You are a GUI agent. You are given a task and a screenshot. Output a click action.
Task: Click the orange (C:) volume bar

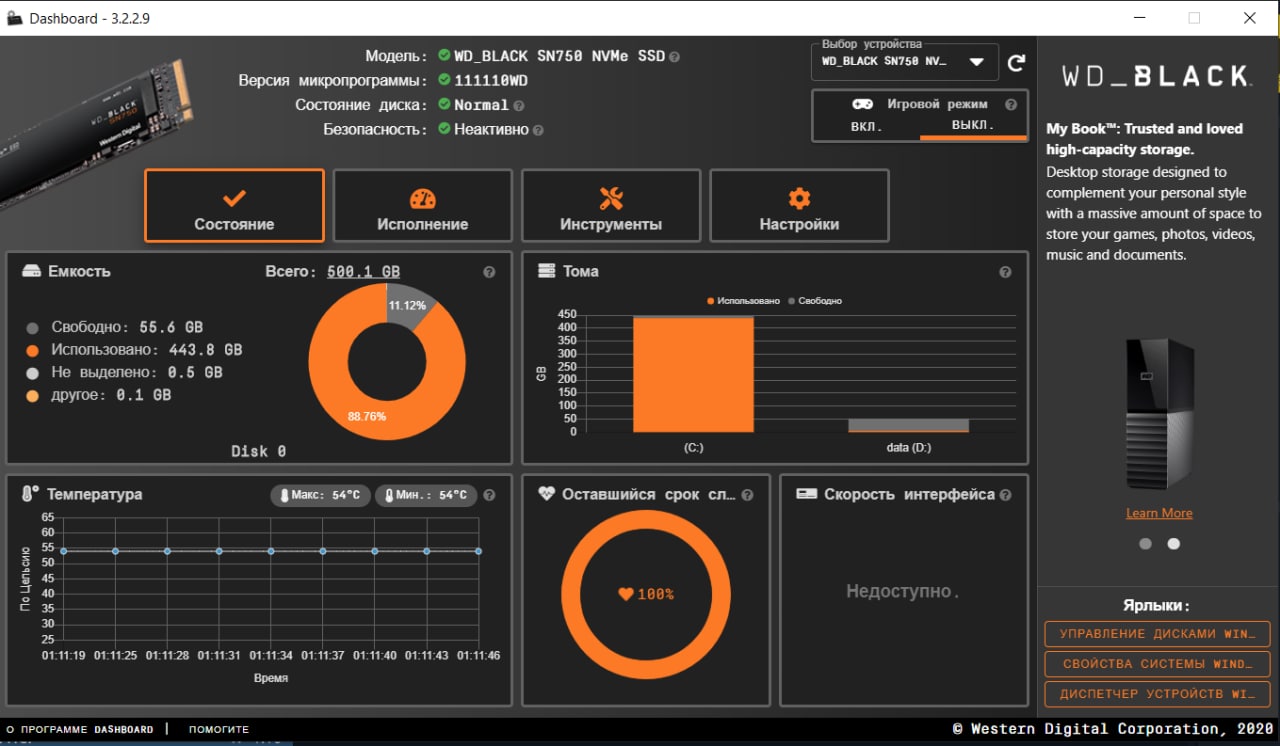pos(693,374)
